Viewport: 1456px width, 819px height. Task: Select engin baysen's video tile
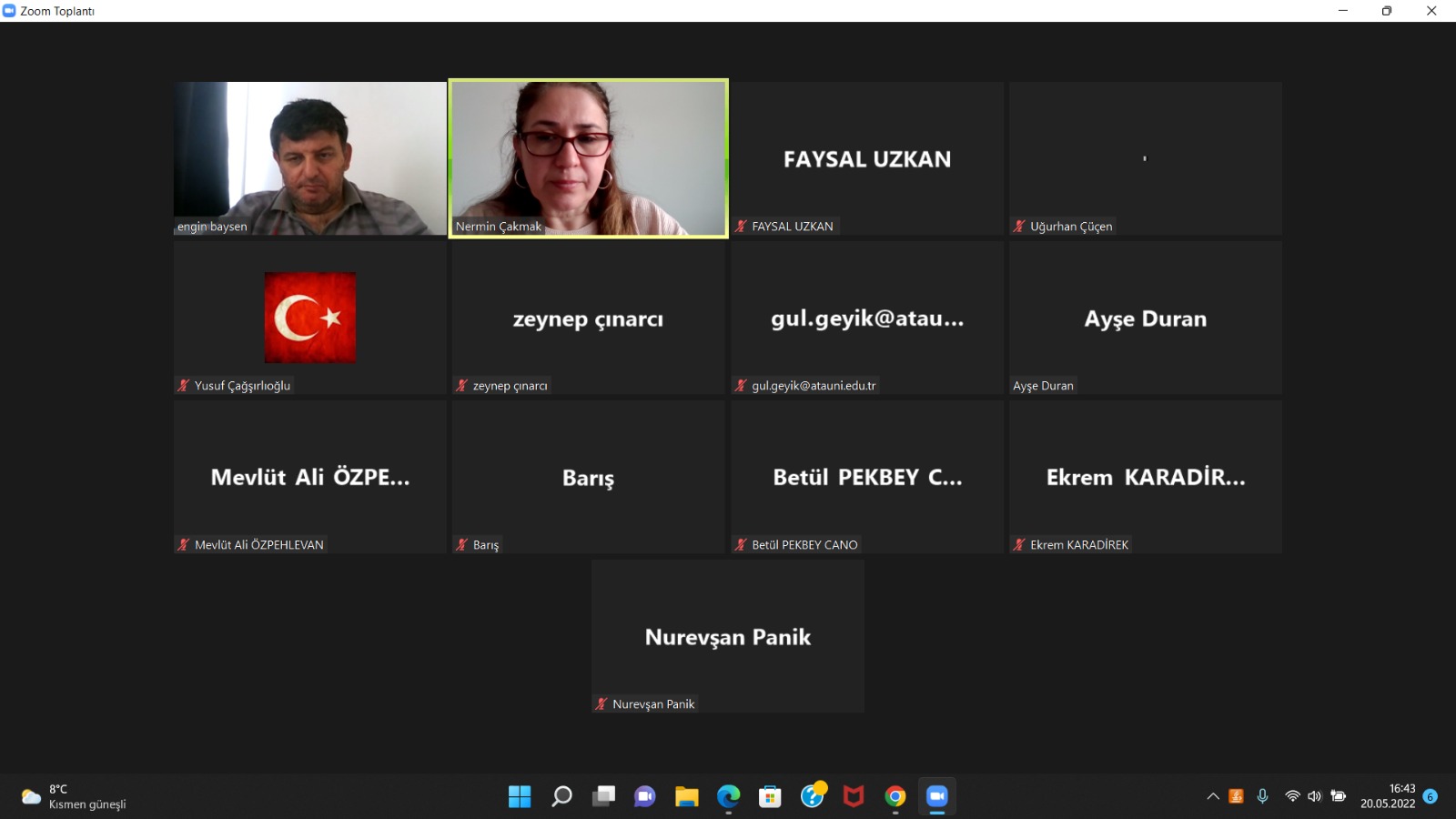[x=310, y=158]
